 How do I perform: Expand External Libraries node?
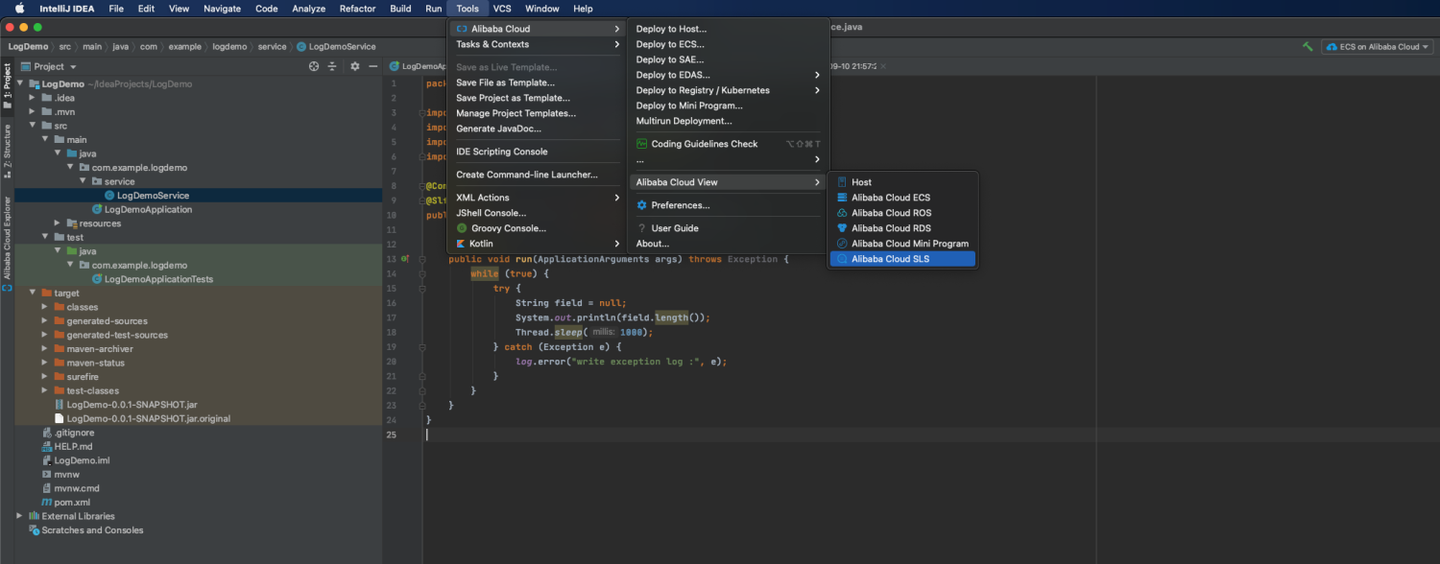20,516
